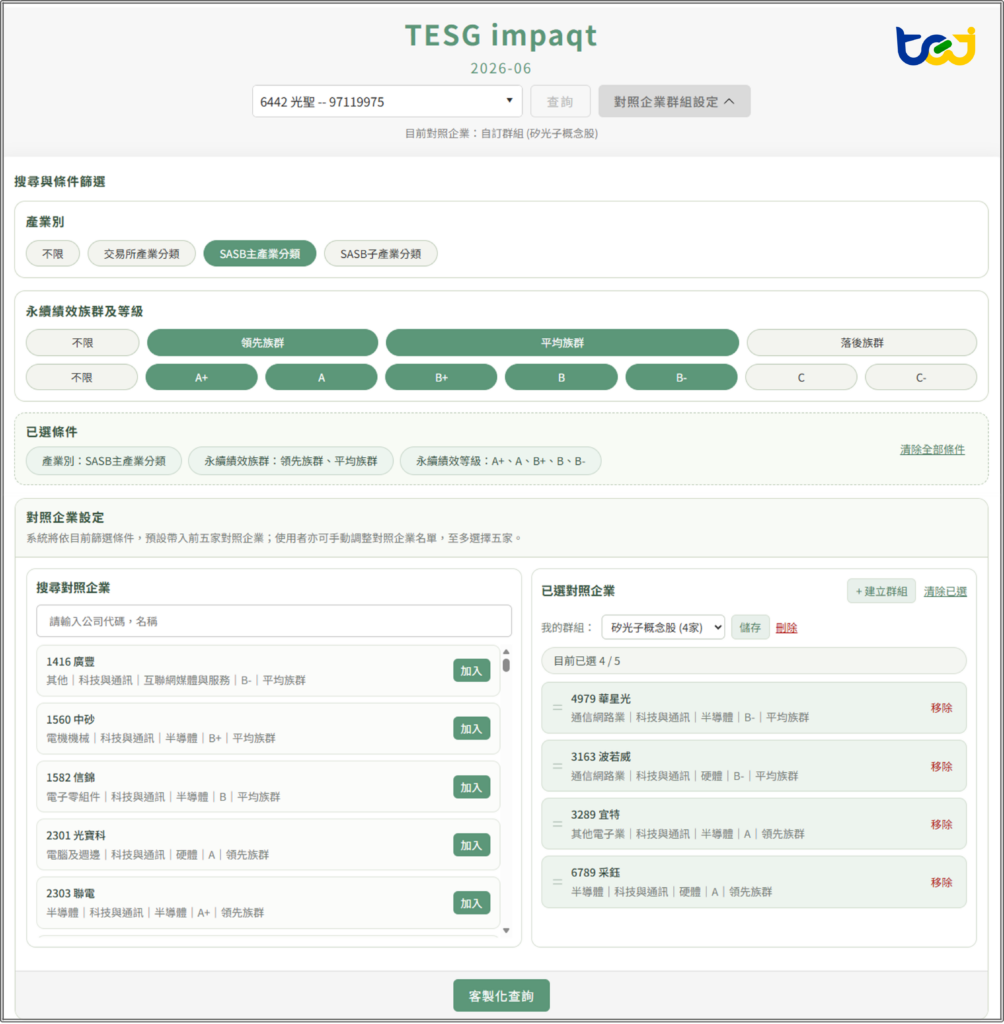The width and height of the screenshot is (1004, 1024).
Task: Click 目前已選 4 / 5 status text
Action: [x=587, y=661]
